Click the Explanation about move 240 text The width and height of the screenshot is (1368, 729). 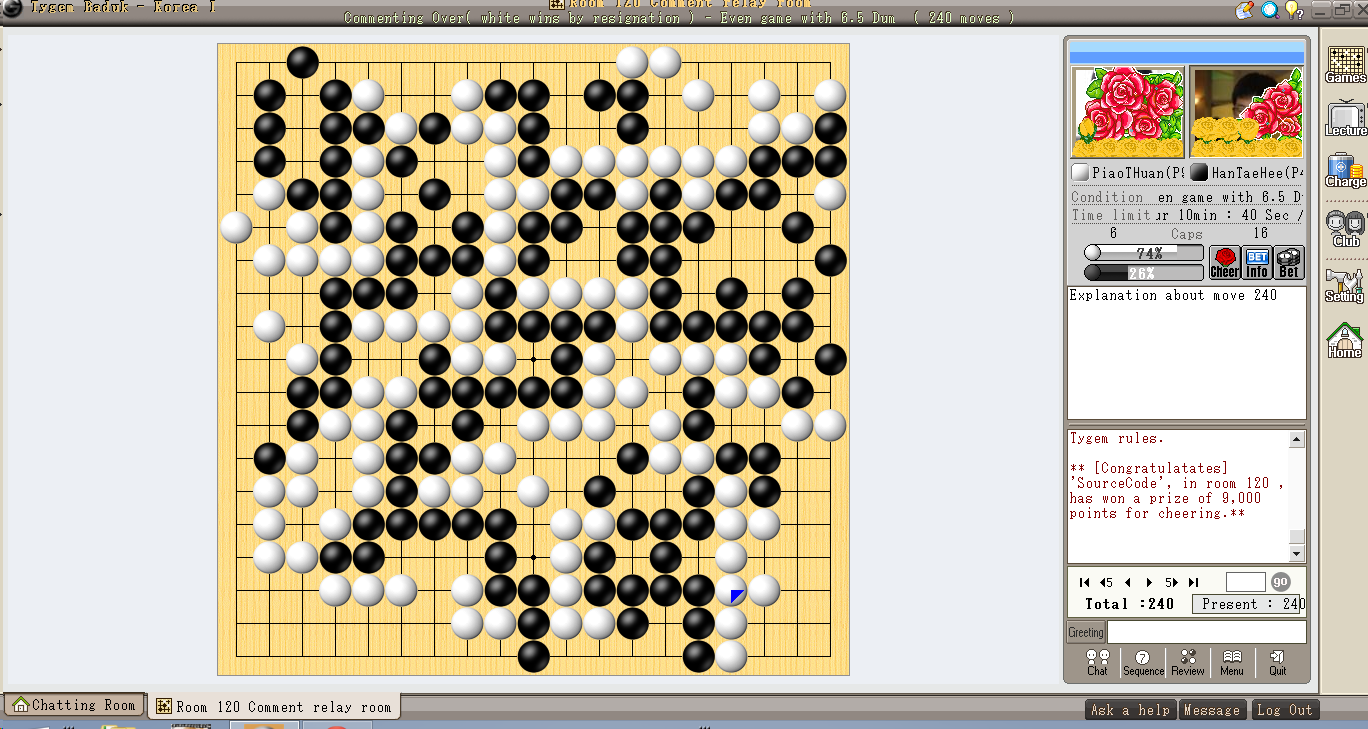[x=1173, y=295]
